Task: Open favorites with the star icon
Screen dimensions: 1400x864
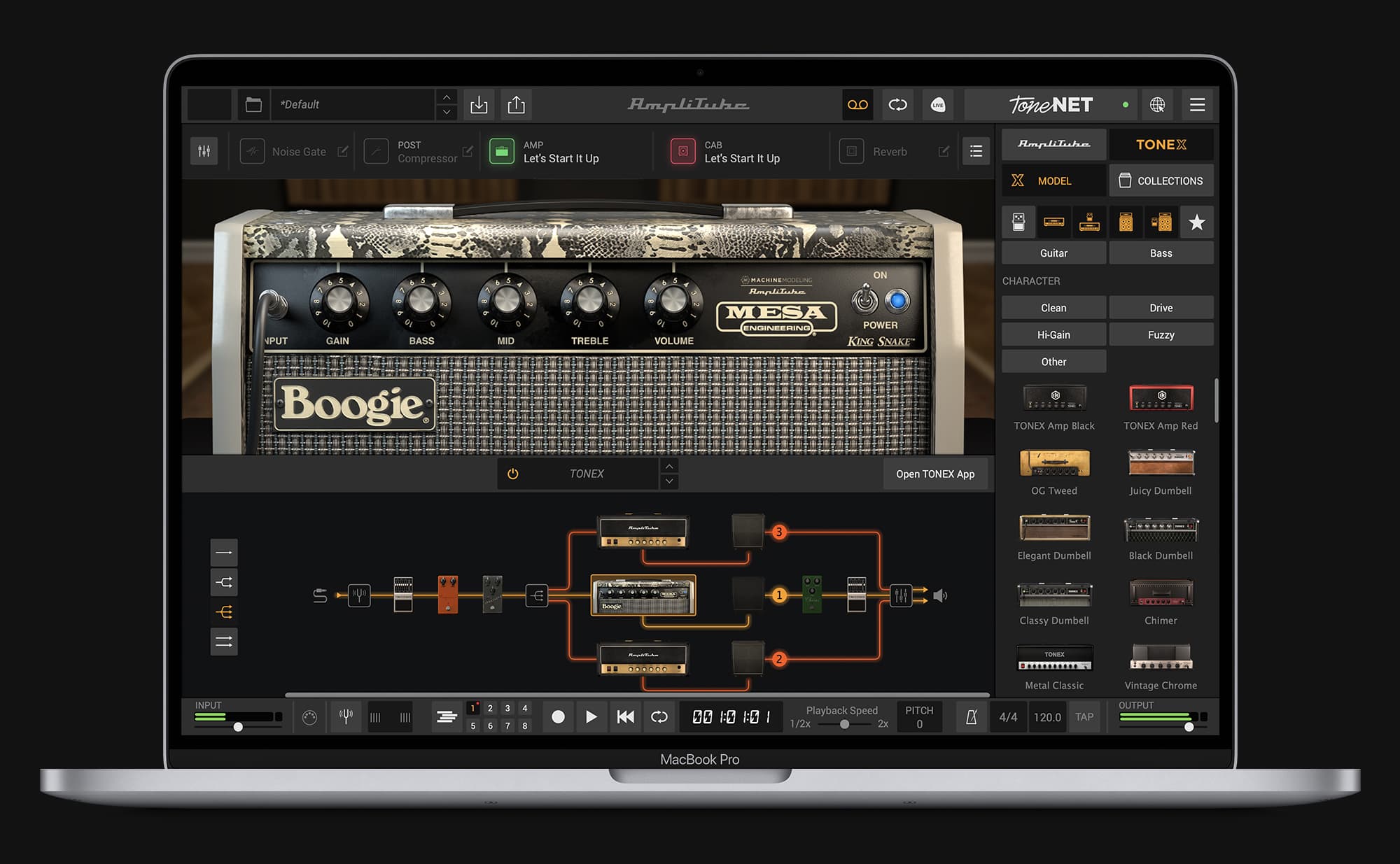Action: tap(1197, 222)
